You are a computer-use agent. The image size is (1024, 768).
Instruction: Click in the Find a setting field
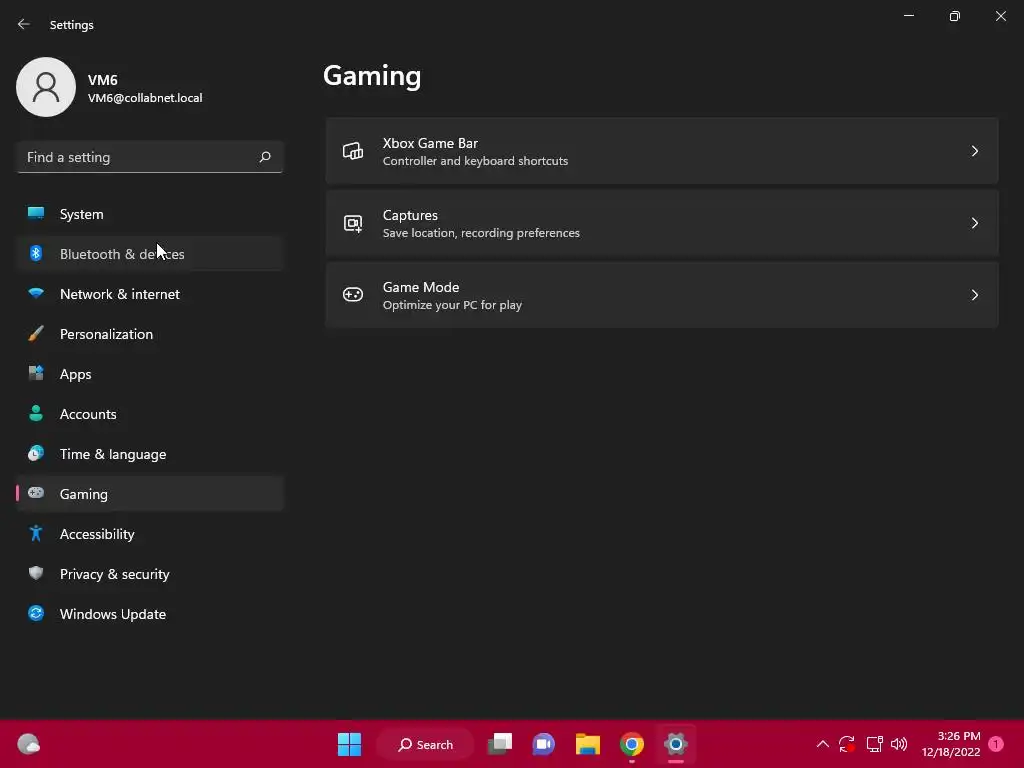point(150,157)
